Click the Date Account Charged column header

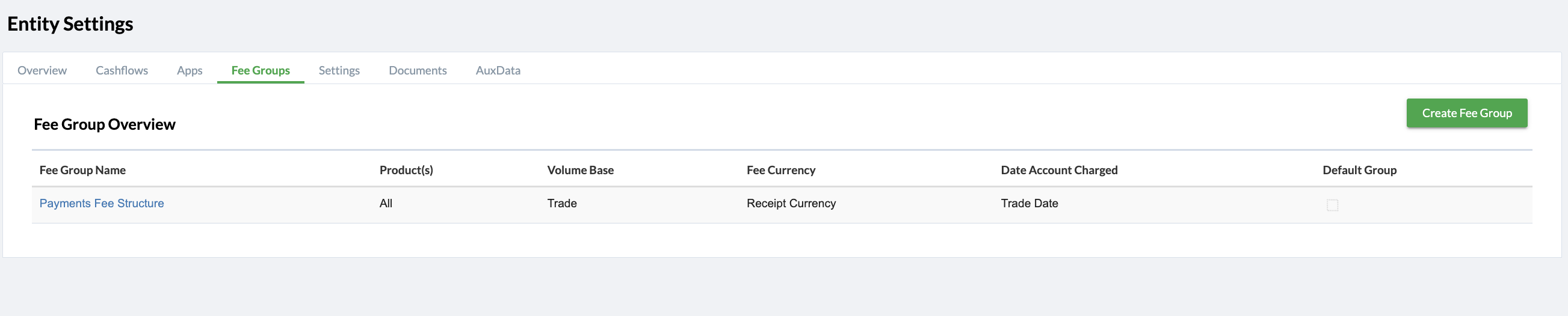[x=1059, y=170]
